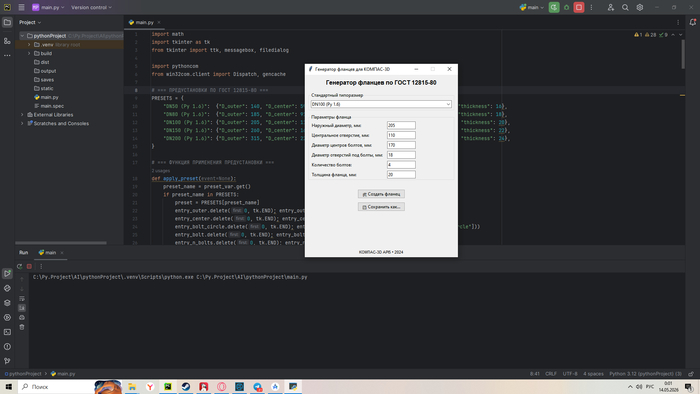
Task: Stop process in Run panel toolbar
Action: (x=29, y=266)
